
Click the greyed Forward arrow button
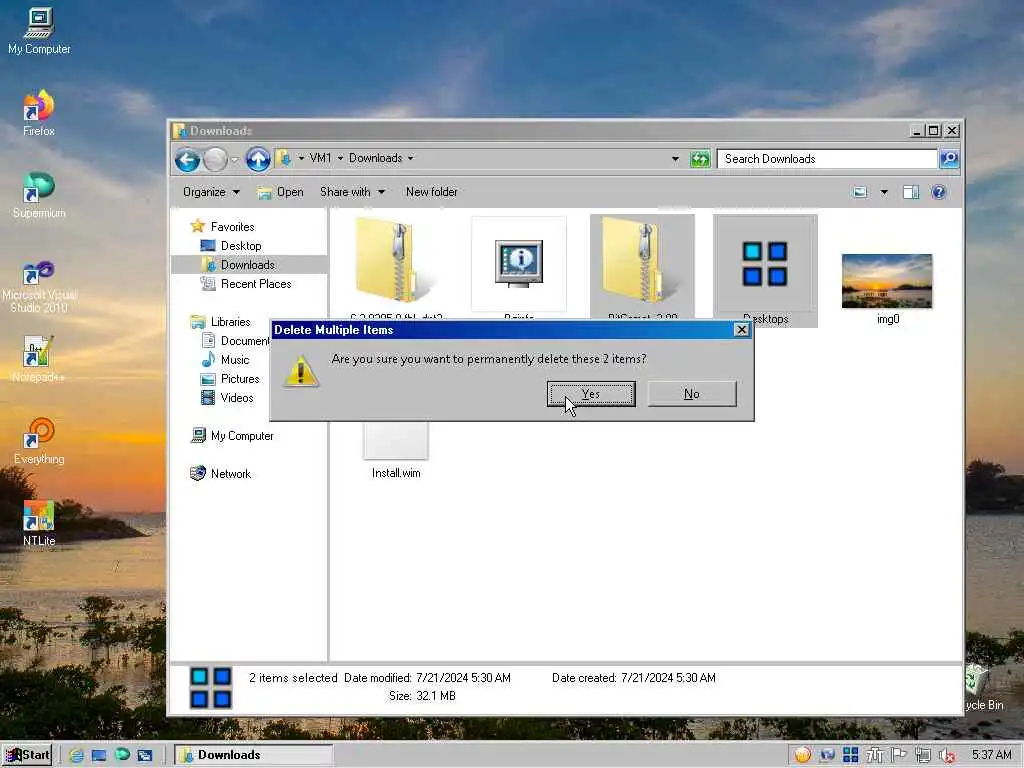tap(215, 159)
